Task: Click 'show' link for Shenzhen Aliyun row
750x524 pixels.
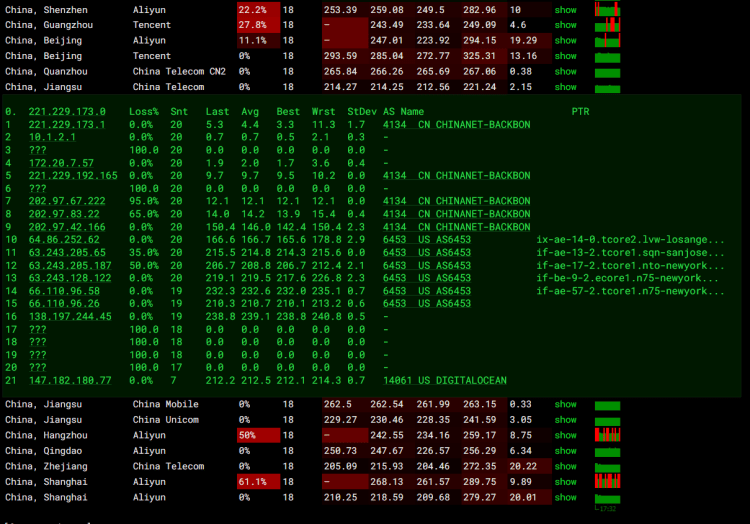Action: 565,10
